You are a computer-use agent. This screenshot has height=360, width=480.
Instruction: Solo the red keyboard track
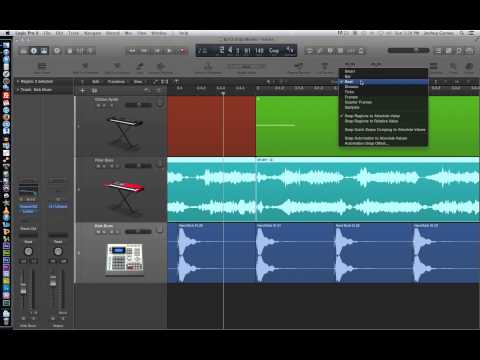coord(104,166)
